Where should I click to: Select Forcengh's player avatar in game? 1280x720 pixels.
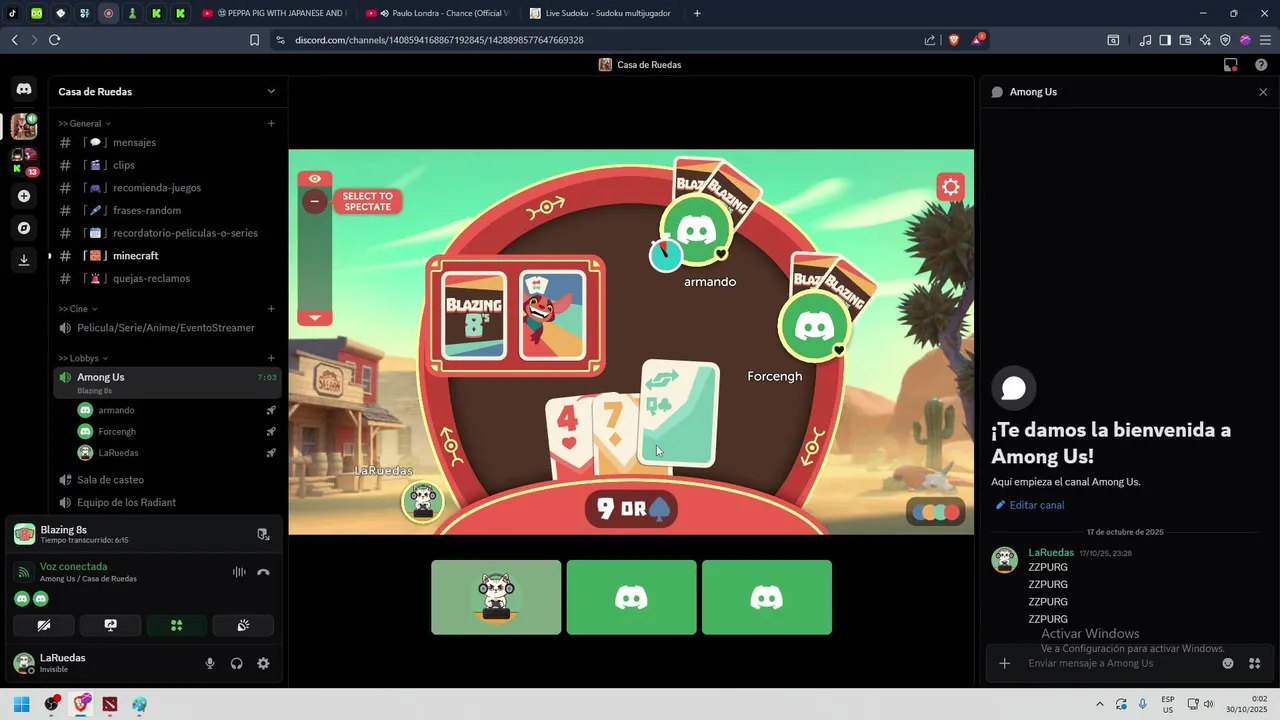pyautogui.click(x=814, y=326)
